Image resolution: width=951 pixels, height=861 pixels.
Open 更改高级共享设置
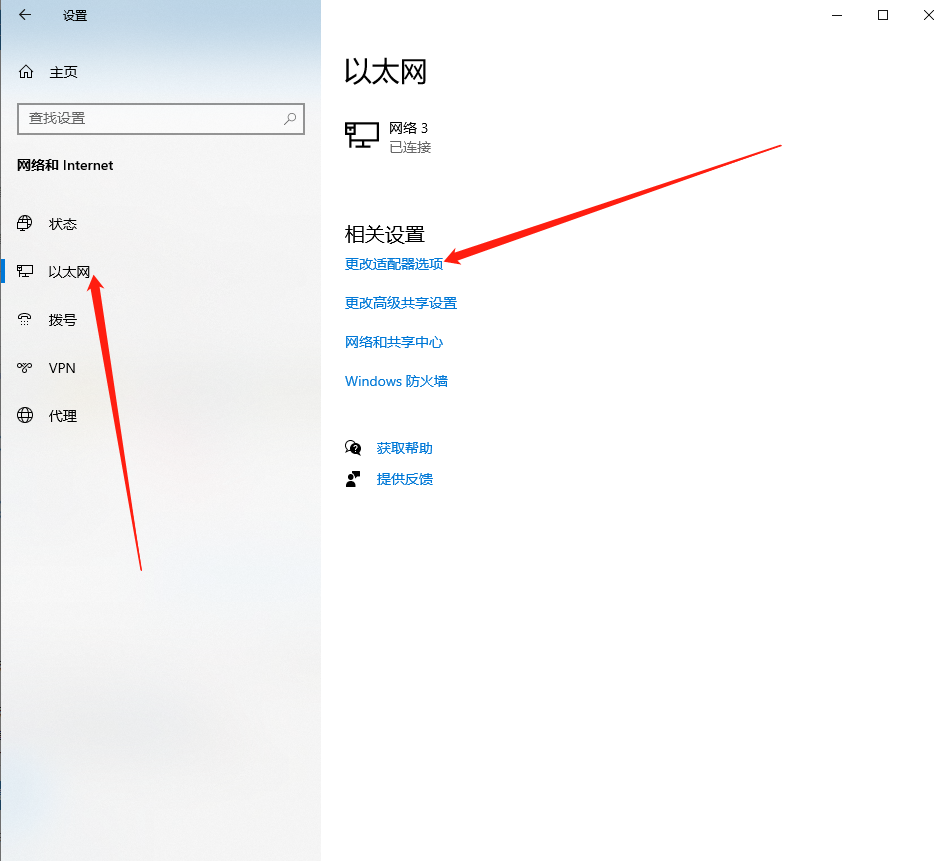tap(400, 302)
